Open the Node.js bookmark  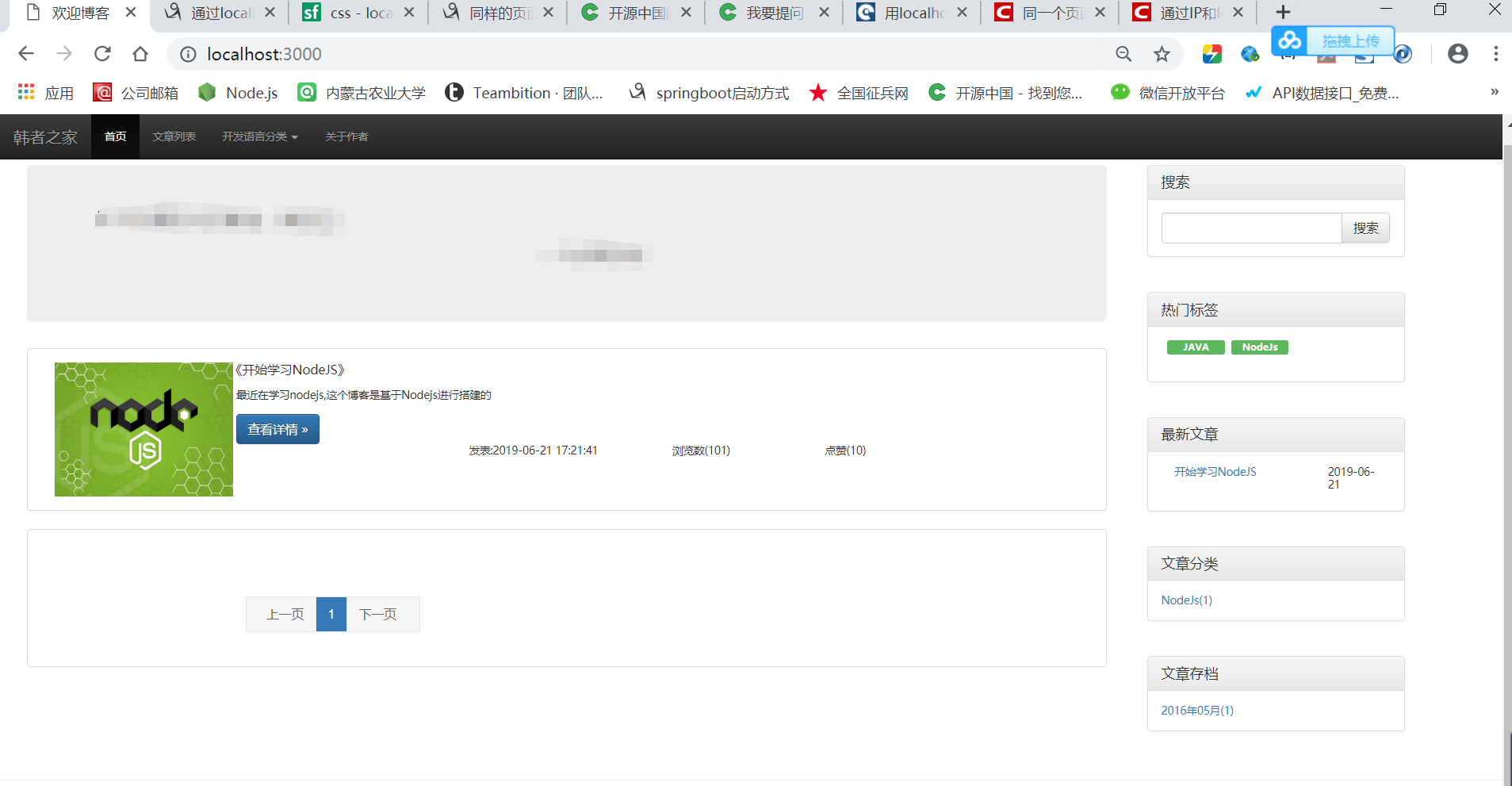(238, 93)
